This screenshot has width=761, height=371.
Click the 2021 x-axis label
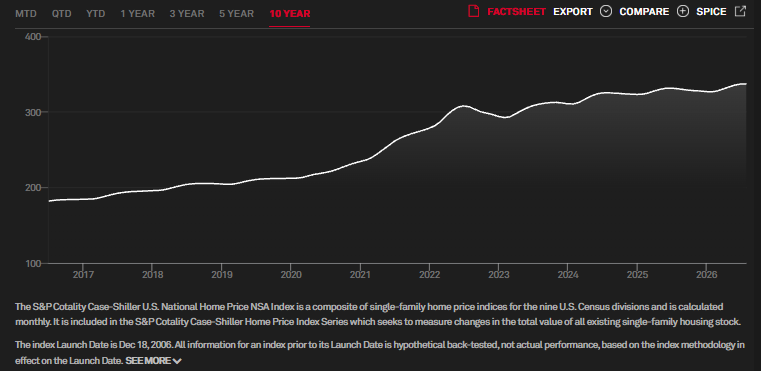(360, 275)
